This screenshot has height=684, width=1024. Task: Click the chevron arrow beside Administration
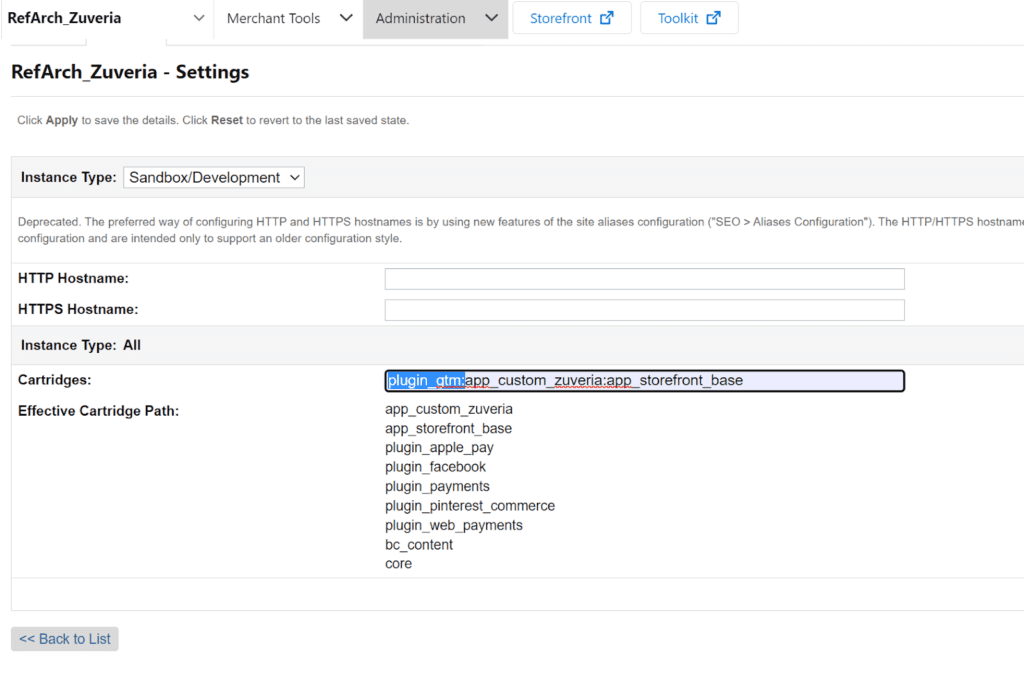point(490,18)
